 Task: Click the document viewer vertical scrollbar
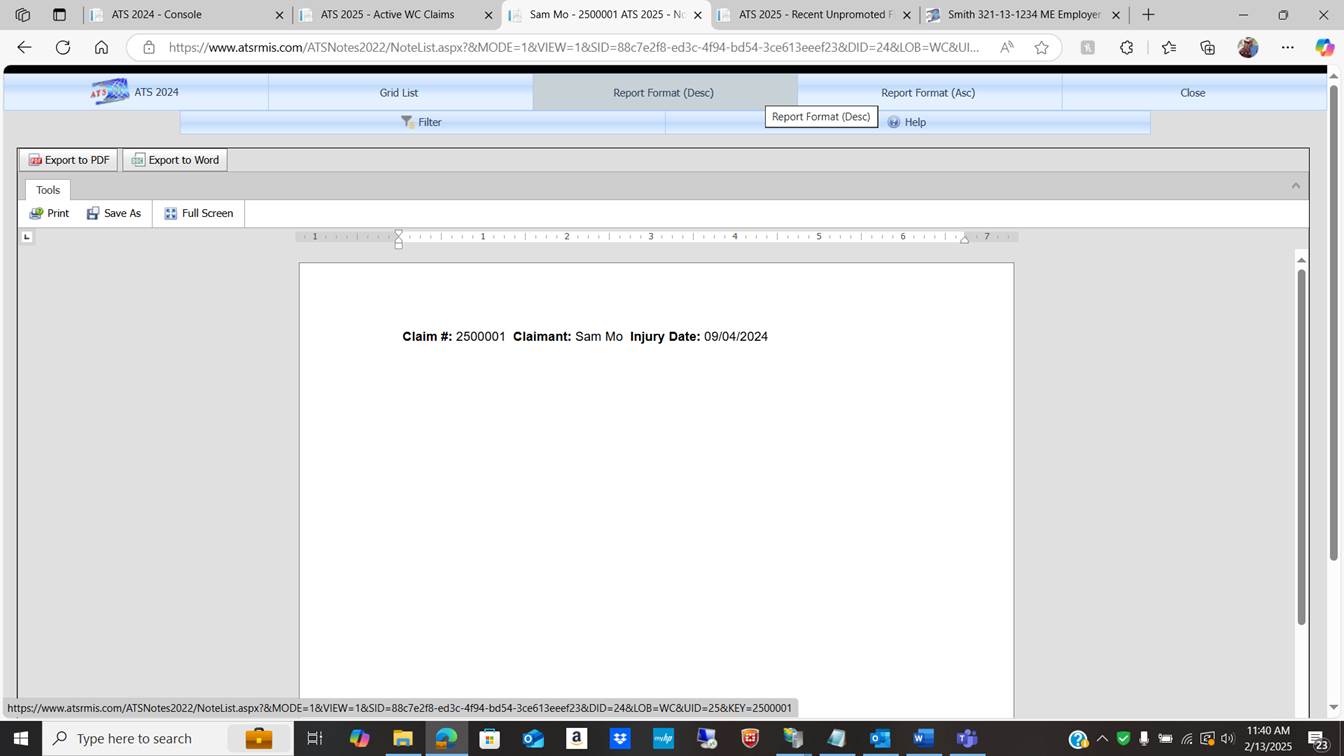tap(1301, 445)
